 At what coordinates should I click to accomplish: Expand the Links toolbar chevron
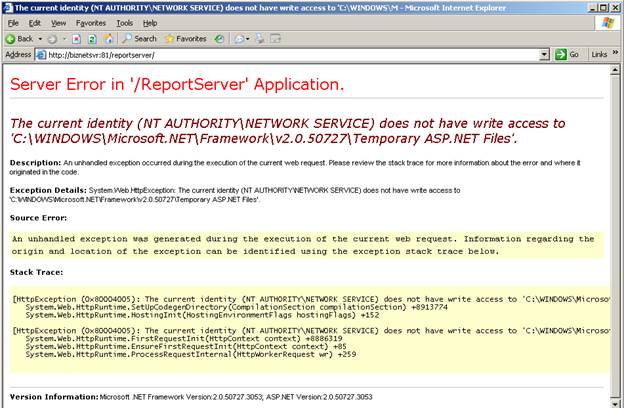click(615, 52)
